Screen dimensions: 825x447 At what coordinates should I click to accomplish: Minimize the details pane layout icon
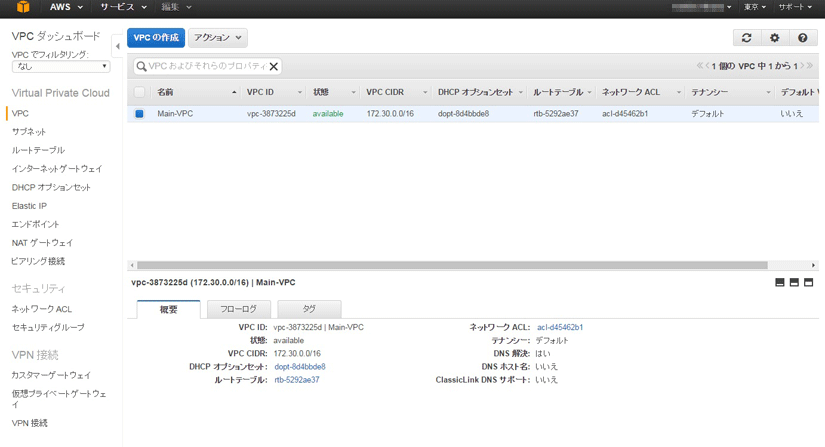780,283
